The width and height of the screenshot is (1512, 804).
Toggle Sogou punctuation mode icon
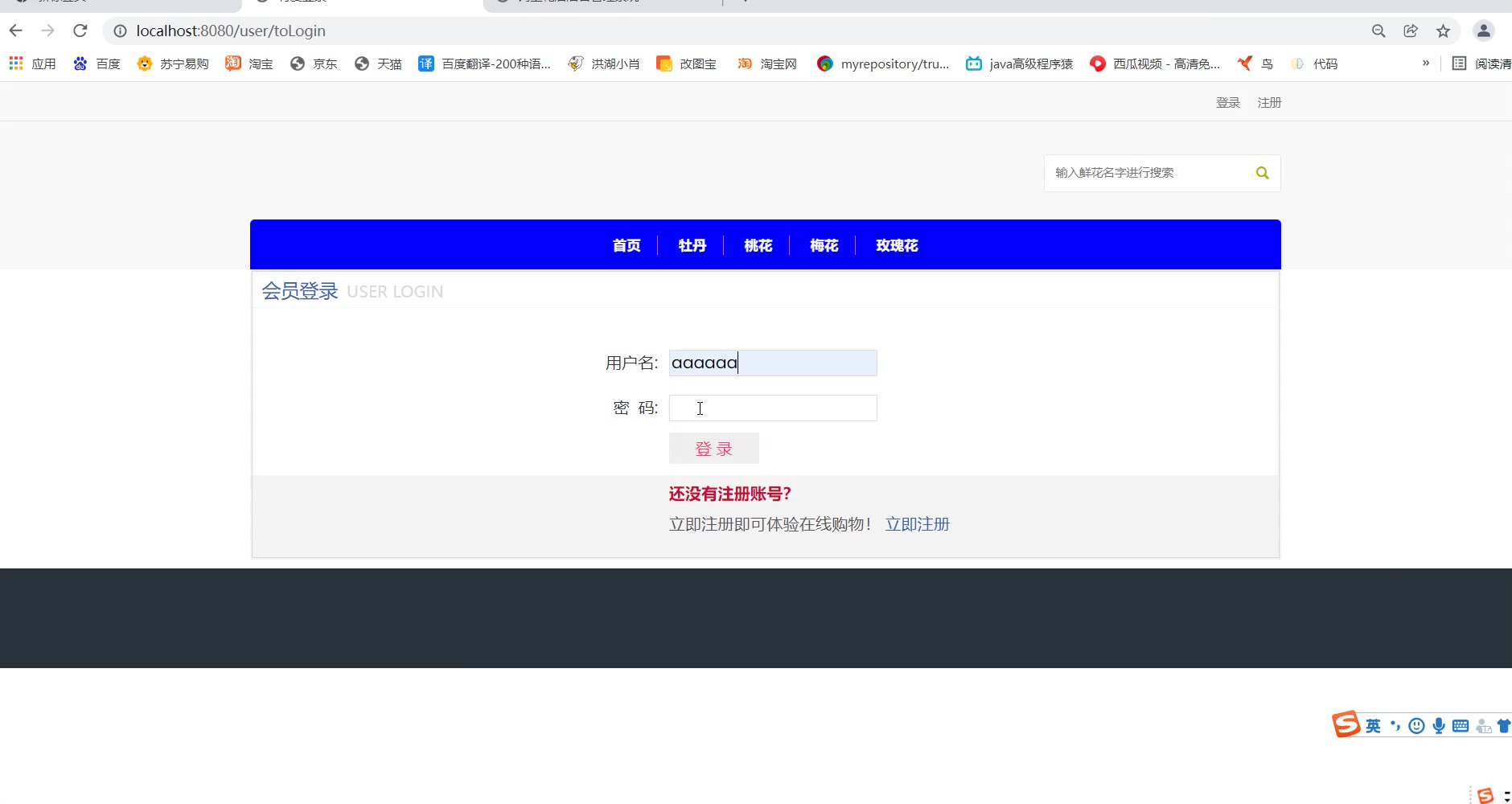(x=1395, y=726)
